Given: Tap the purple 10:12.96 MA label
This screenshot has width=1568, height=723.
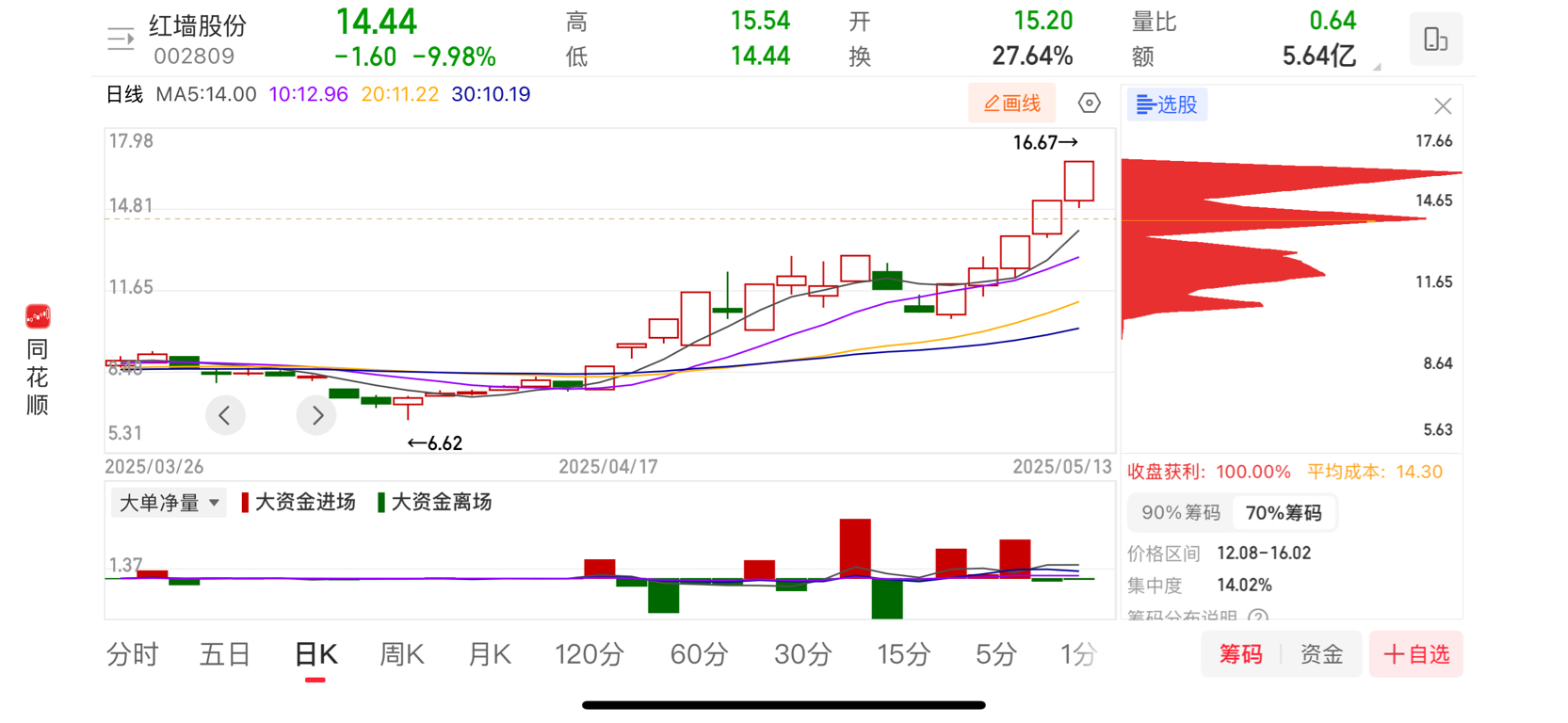Looking at the screenshot, I should click(x=309, y=94).
